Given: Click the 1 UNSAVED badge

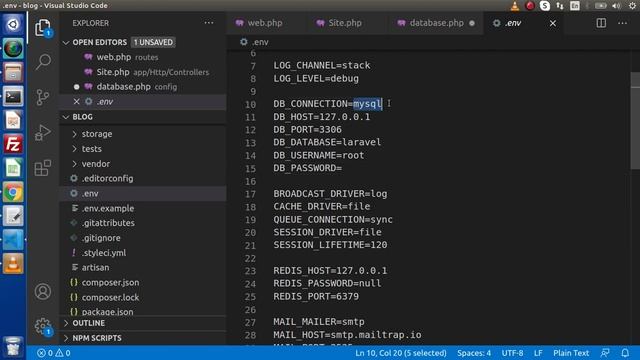Looking at the screenshot, I should (x=153, y=42).
